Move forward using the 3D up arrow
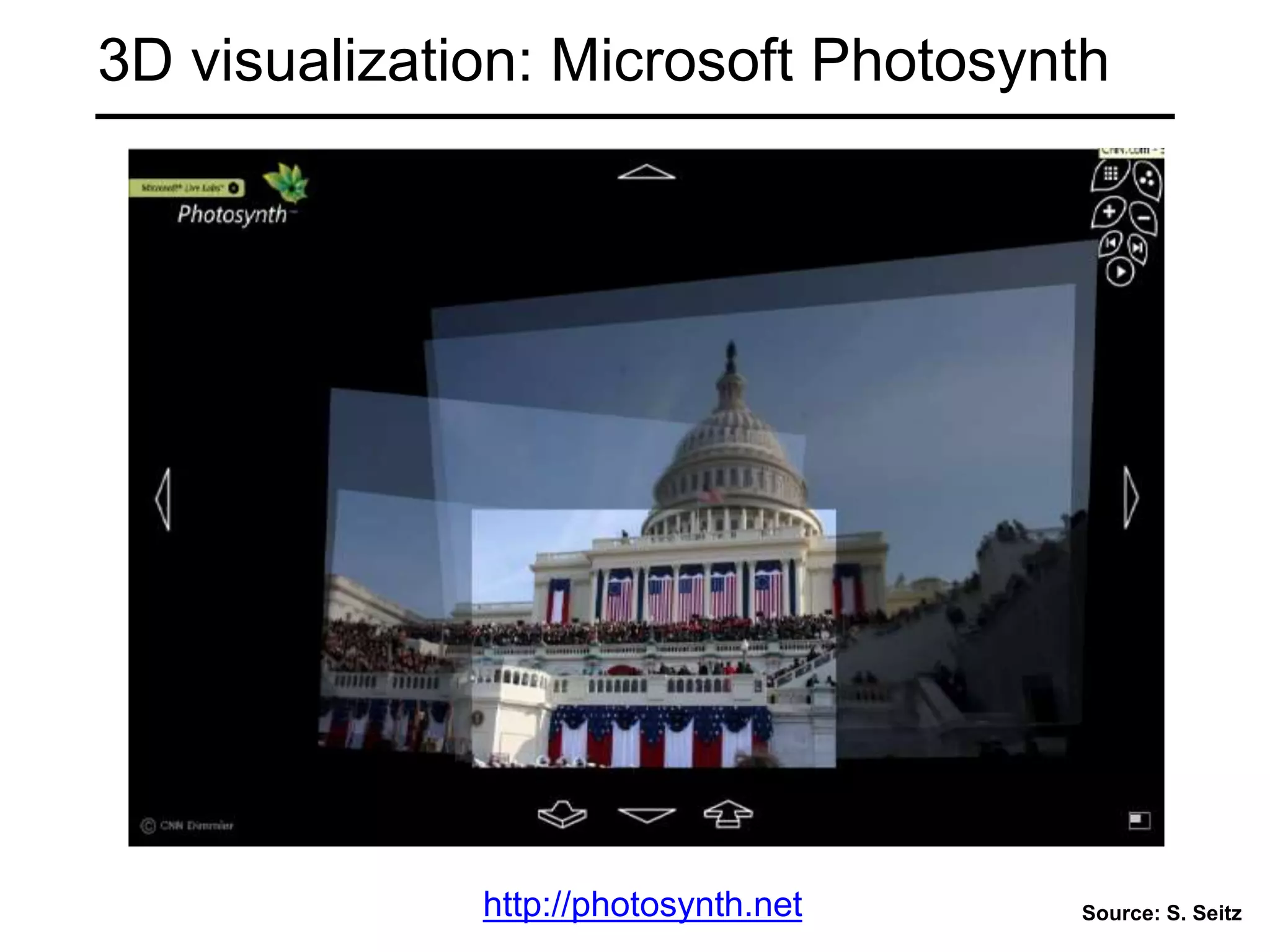1270x952 pixels. [x=729, y=813]
